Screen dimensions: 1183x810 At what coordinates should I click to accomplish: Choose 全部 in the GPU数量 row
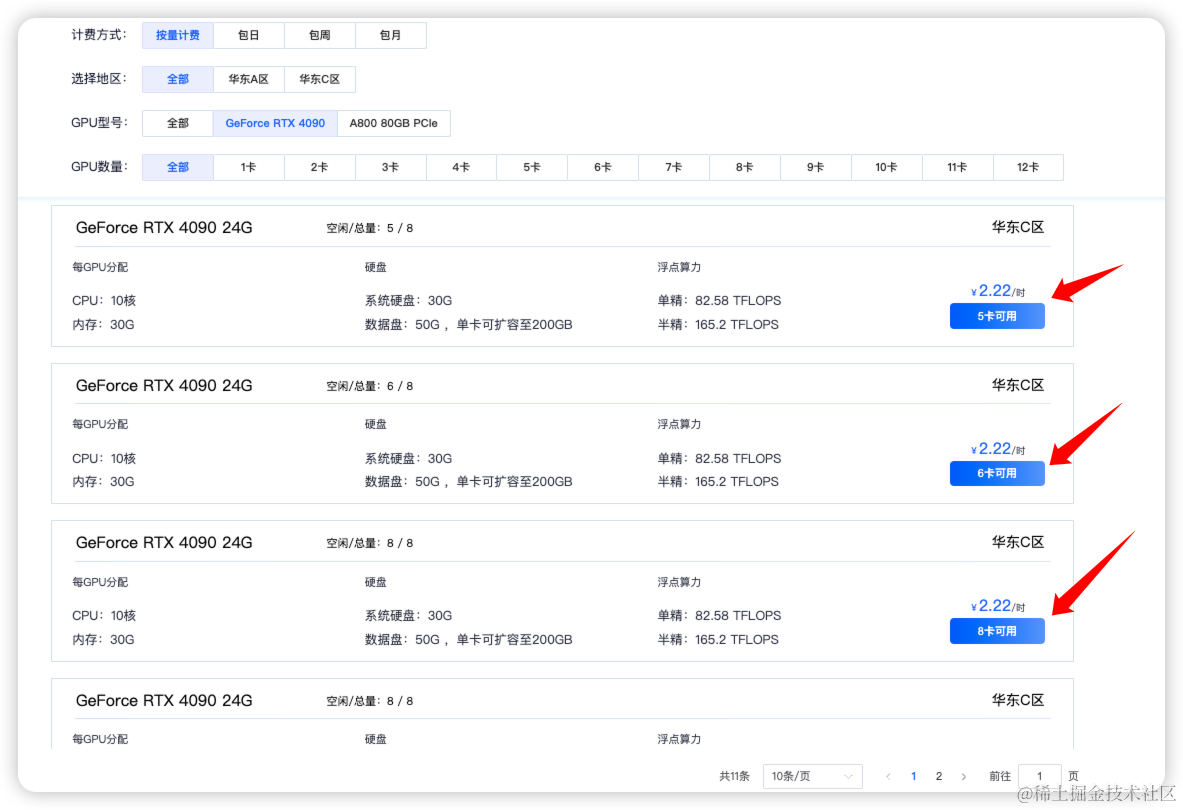(x=177, y=167)
